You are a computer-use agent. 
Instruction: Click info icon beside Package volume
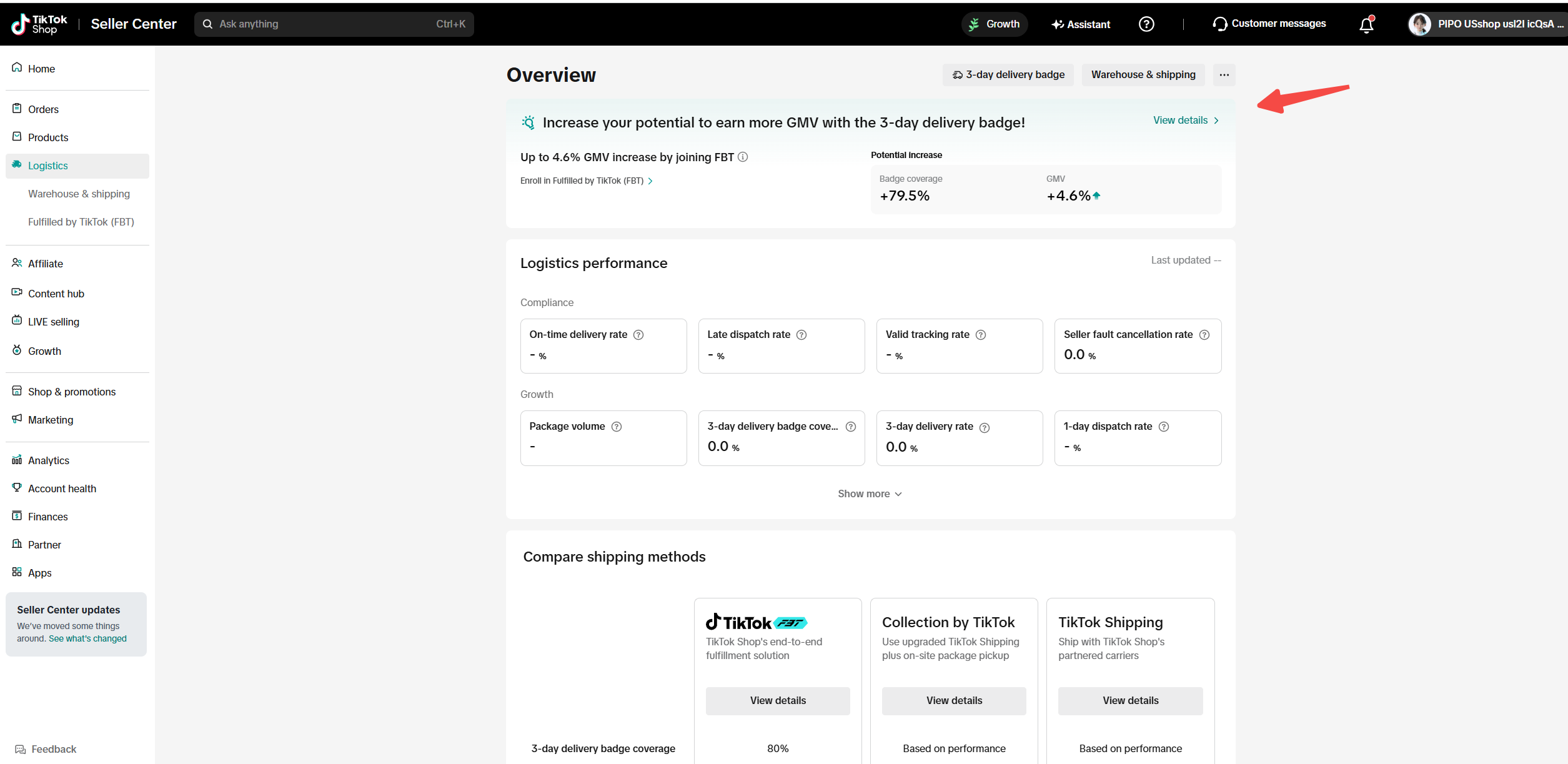coord(617,427)
